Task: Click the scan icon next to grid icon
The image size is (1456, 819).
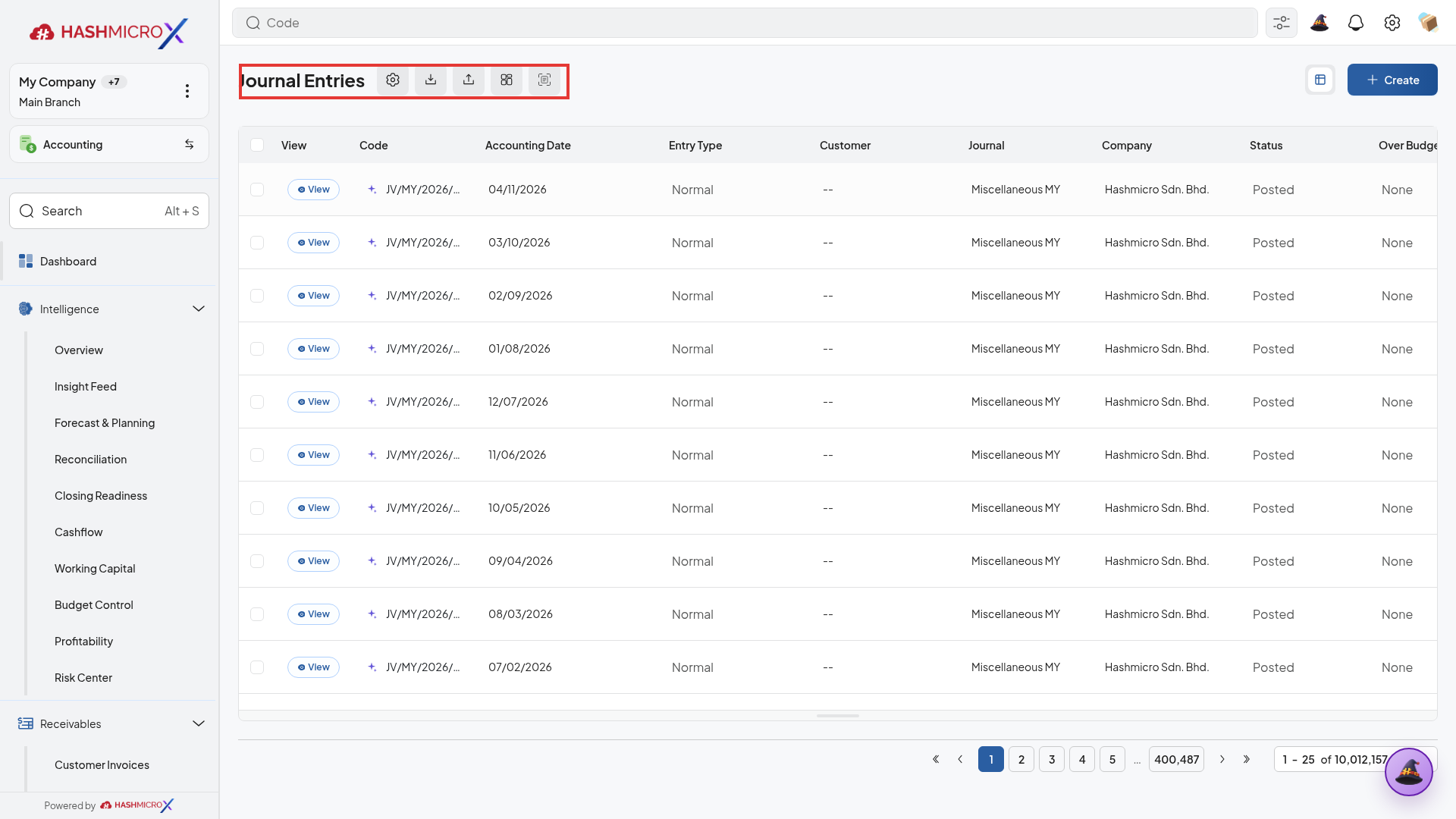Action: tap(544, 80)
